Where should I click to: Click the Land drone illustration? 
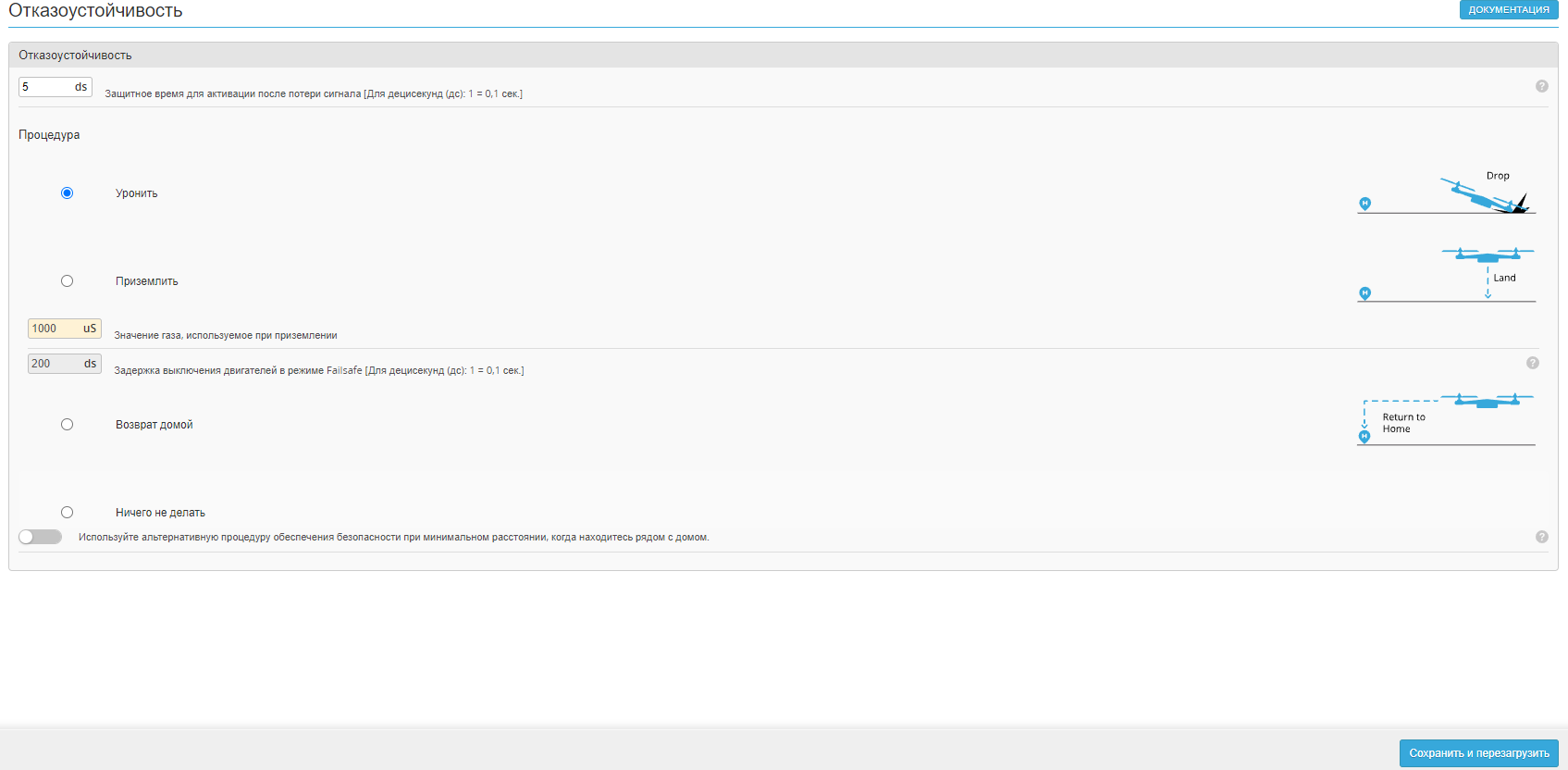(1446, 275)
